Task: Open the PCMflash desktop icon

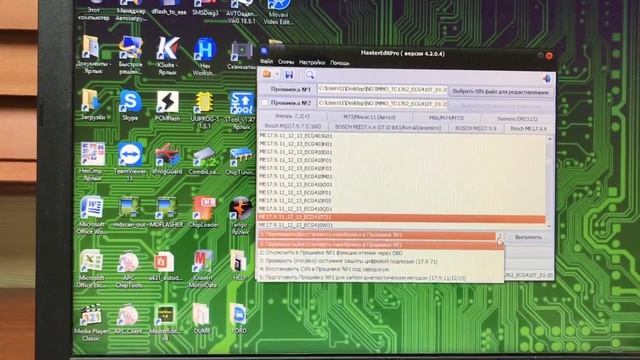Action: [167, 105]
